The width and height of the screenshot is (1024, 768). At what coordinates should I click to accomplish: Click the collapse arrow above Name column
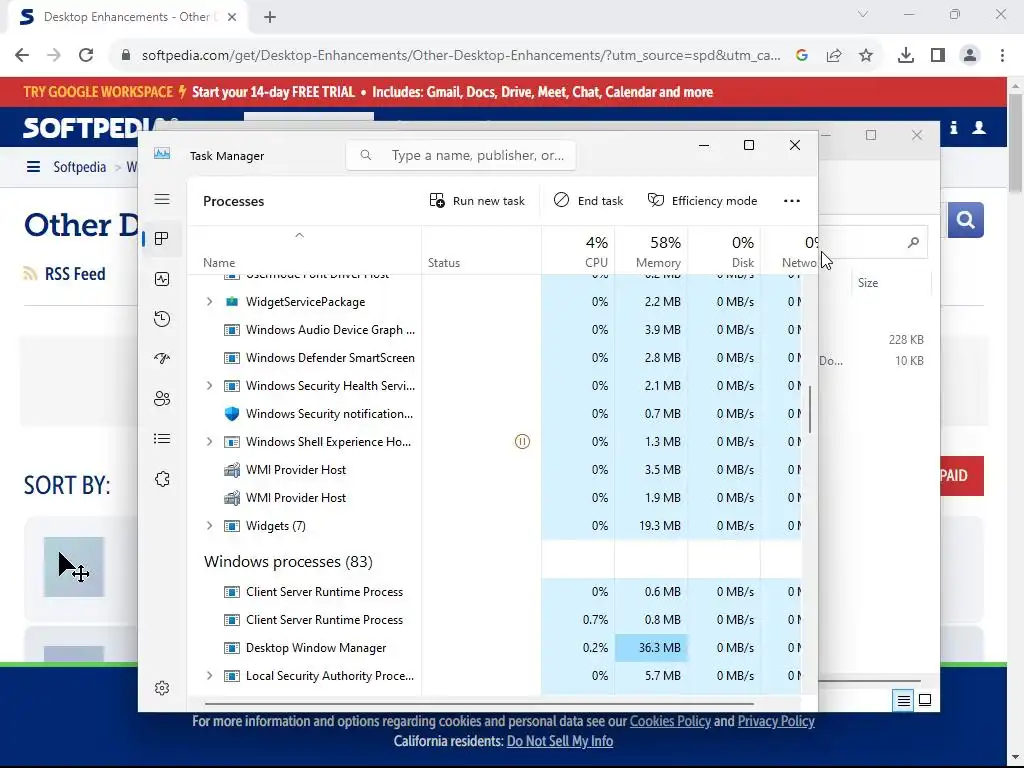pos(300,235)
